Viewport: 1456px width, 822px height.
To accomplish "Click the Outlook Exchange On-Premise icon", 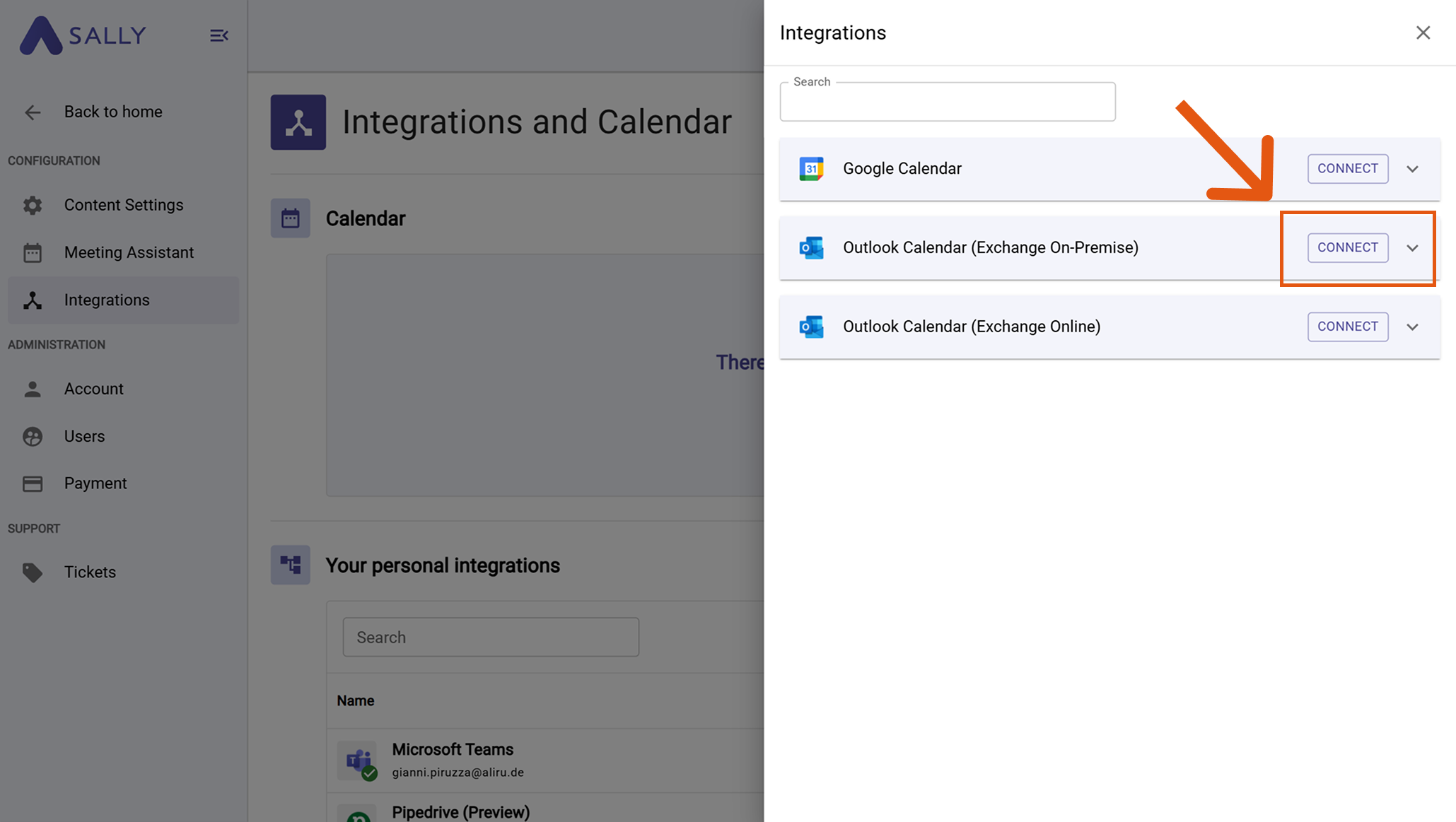I will coord(811,248).
